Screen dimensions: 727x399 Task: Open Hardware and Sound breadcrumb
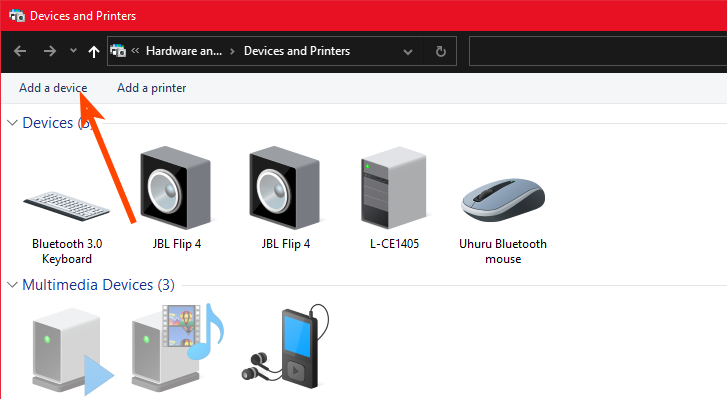coord(184,51)
